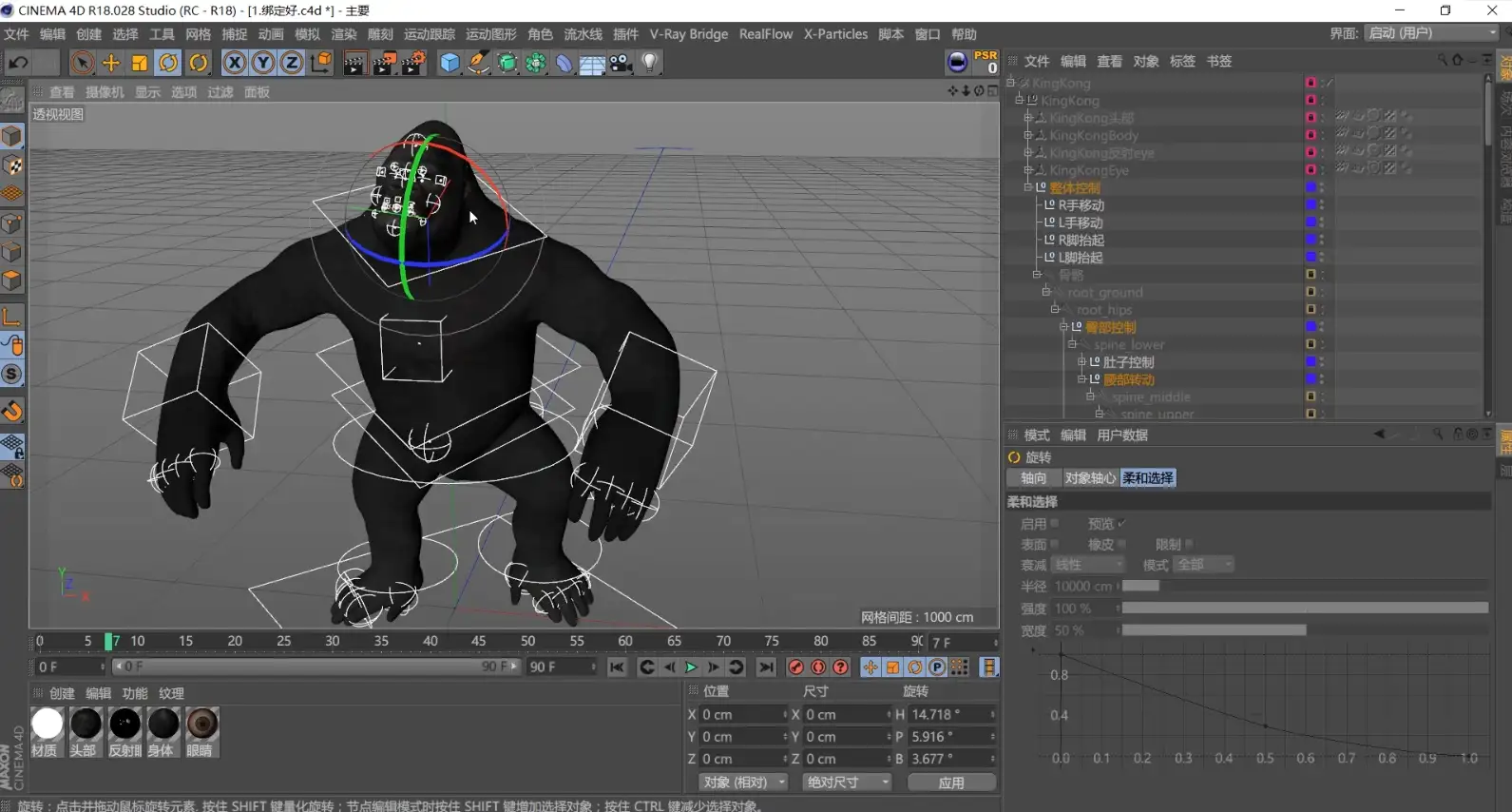Click the Undo arrow icon
This screenshot has height=812, width=1512.
click(18, 63)
